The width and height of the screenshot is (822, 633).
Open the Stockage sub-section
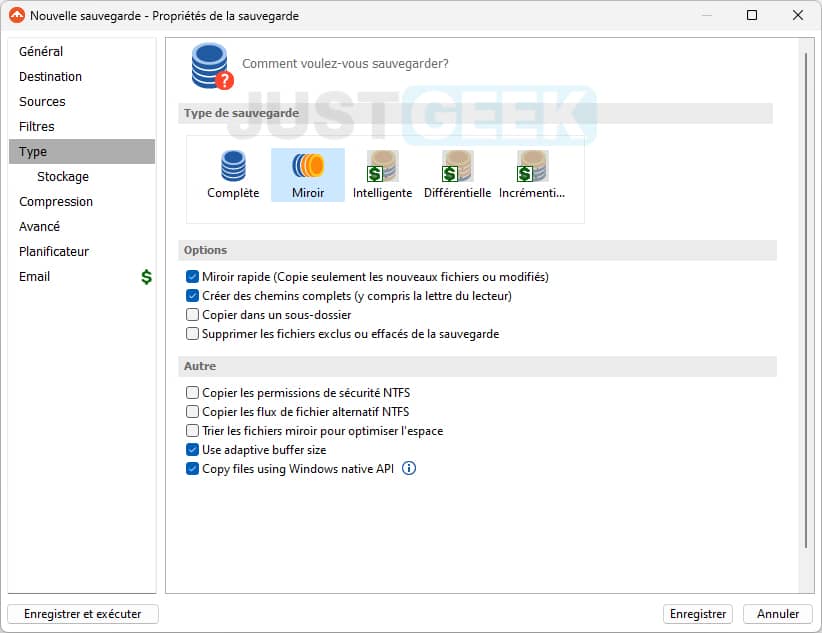(82, 176)
